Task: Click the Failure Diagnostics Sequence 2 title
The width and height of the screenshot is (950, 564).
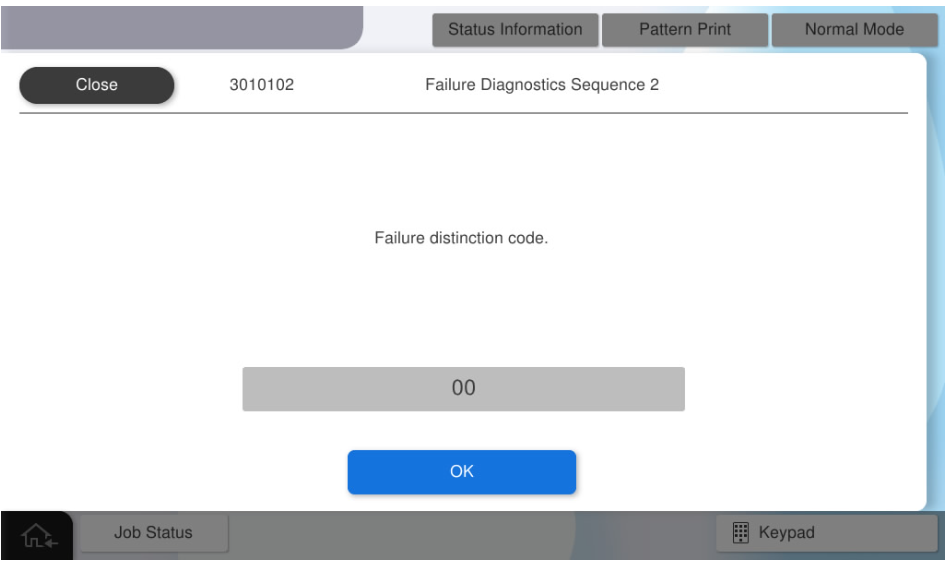Action: (542, 85)
